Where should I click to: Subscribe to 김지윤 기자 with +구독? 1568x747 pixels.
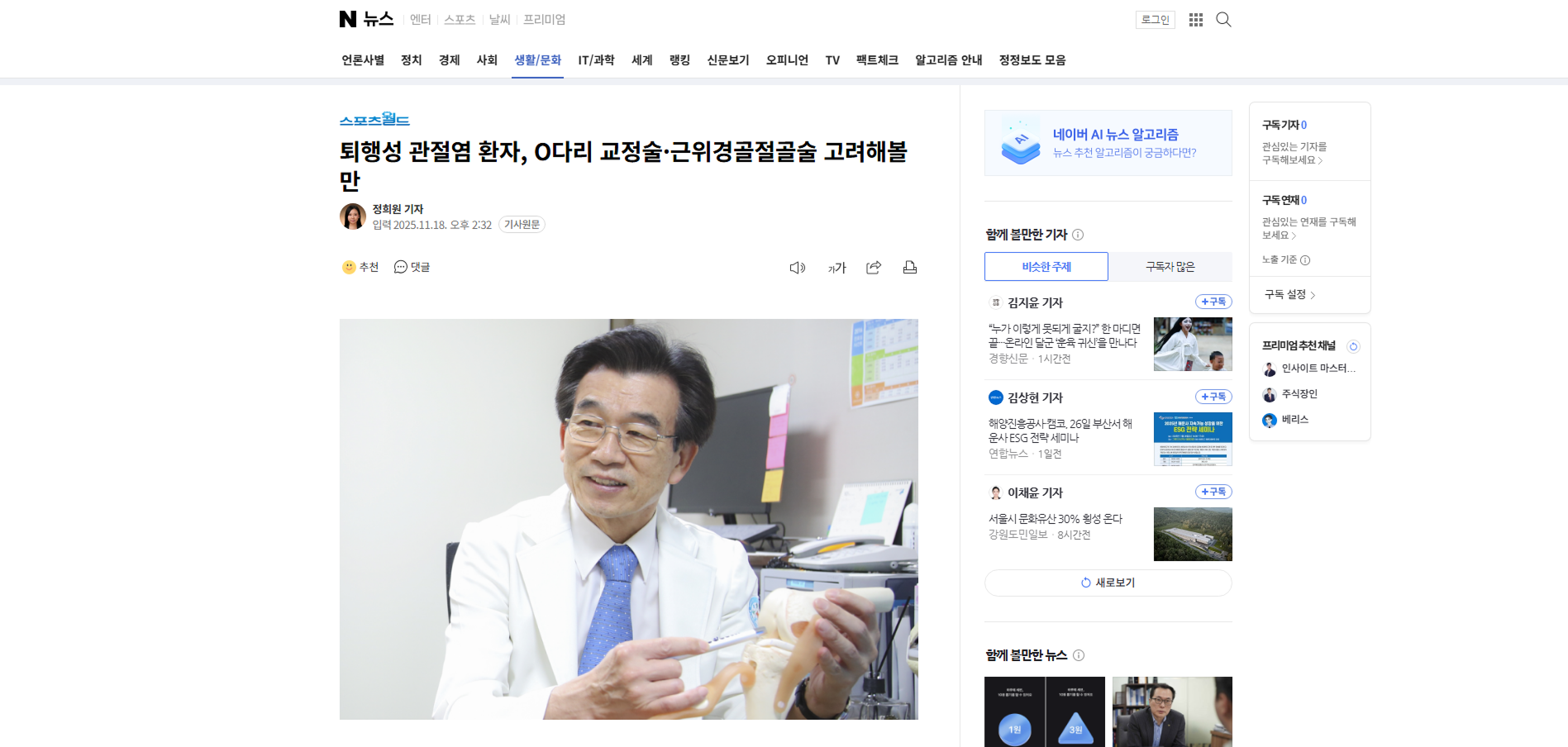pos(1213,302)
